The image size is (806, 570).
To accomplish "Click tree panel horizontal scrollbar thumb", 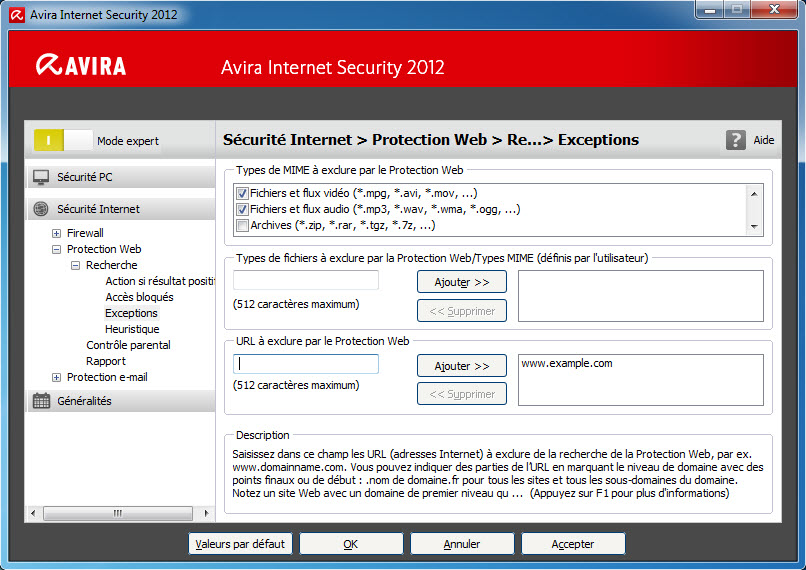I will pyautogui.click(x=118, y=513).
